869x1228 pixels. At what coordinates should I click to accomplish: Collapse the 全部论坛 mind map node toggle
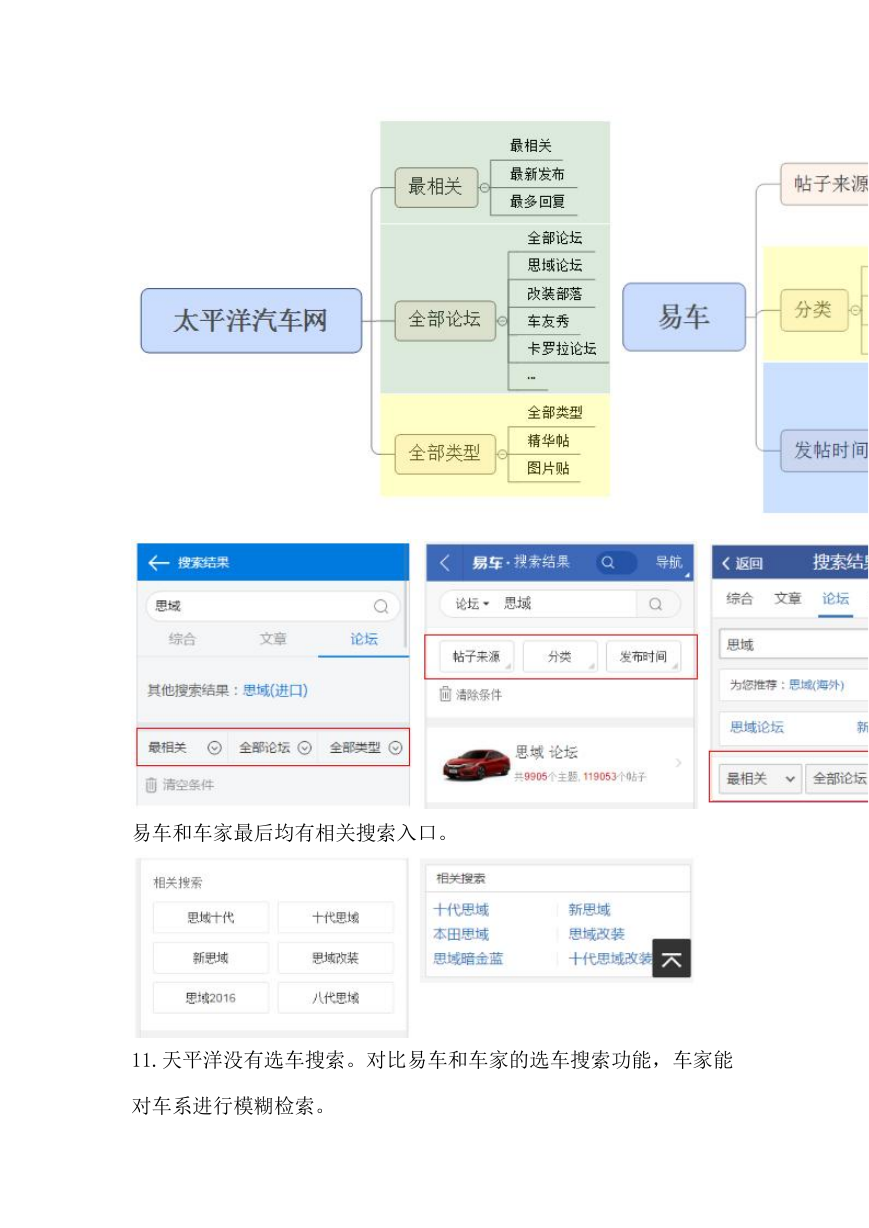tap(502, 320)
